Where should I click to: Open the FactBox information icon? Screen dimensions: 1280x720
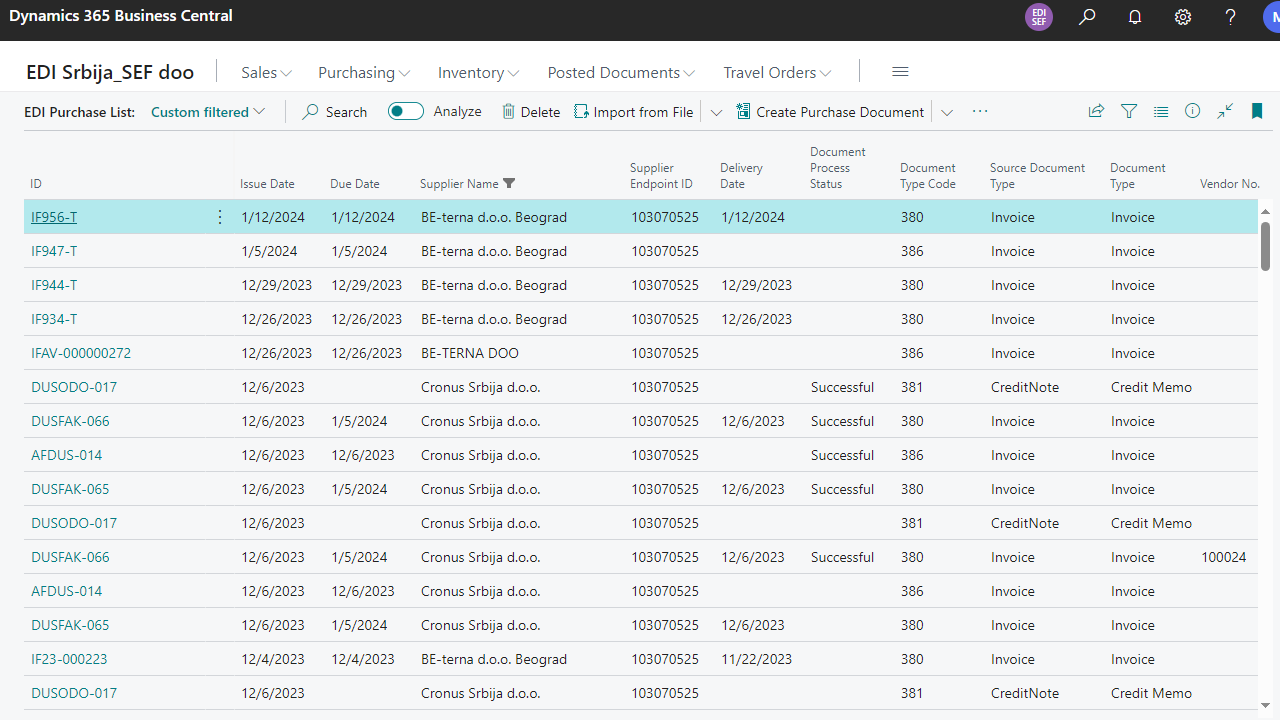(1192, 112)
